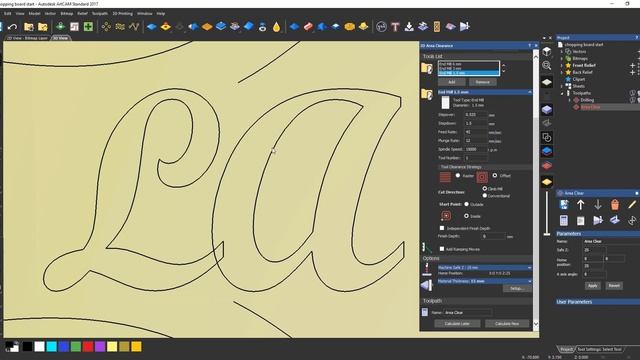Click Calculate Later button
Image resolution: width=640 pixels, height=360 pixels.
pyautogui.click(x=457, y=324)
